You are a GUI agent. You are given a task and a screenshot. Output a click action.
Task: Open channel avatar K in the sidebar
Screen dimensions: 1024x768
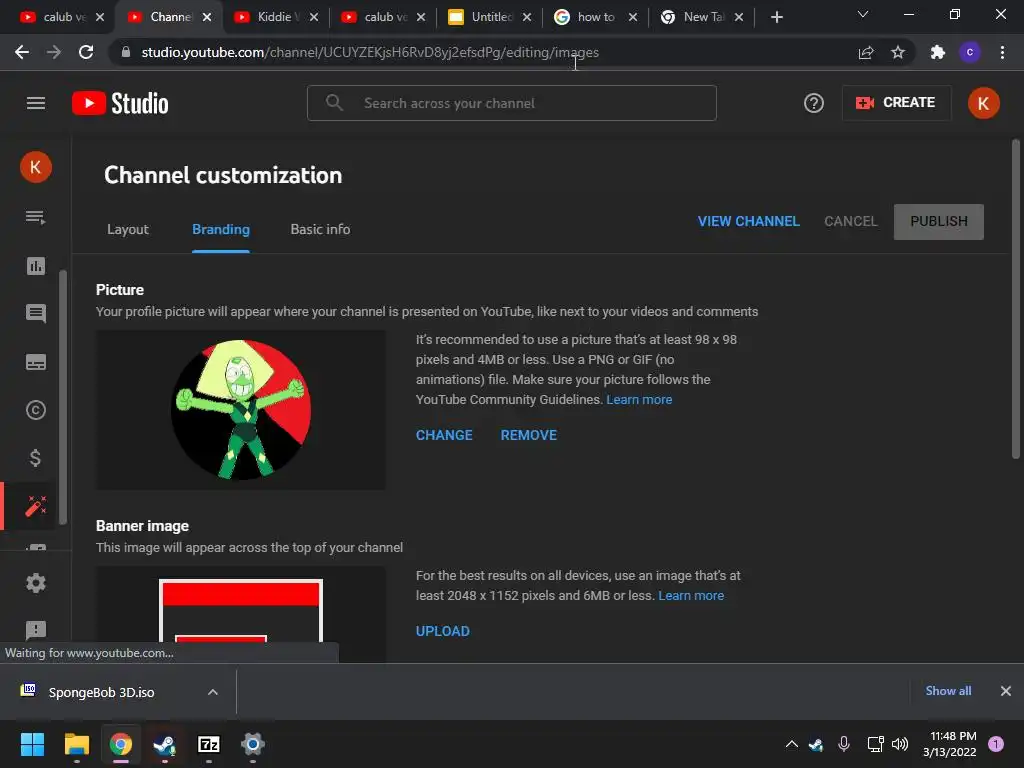coord(36,167)
